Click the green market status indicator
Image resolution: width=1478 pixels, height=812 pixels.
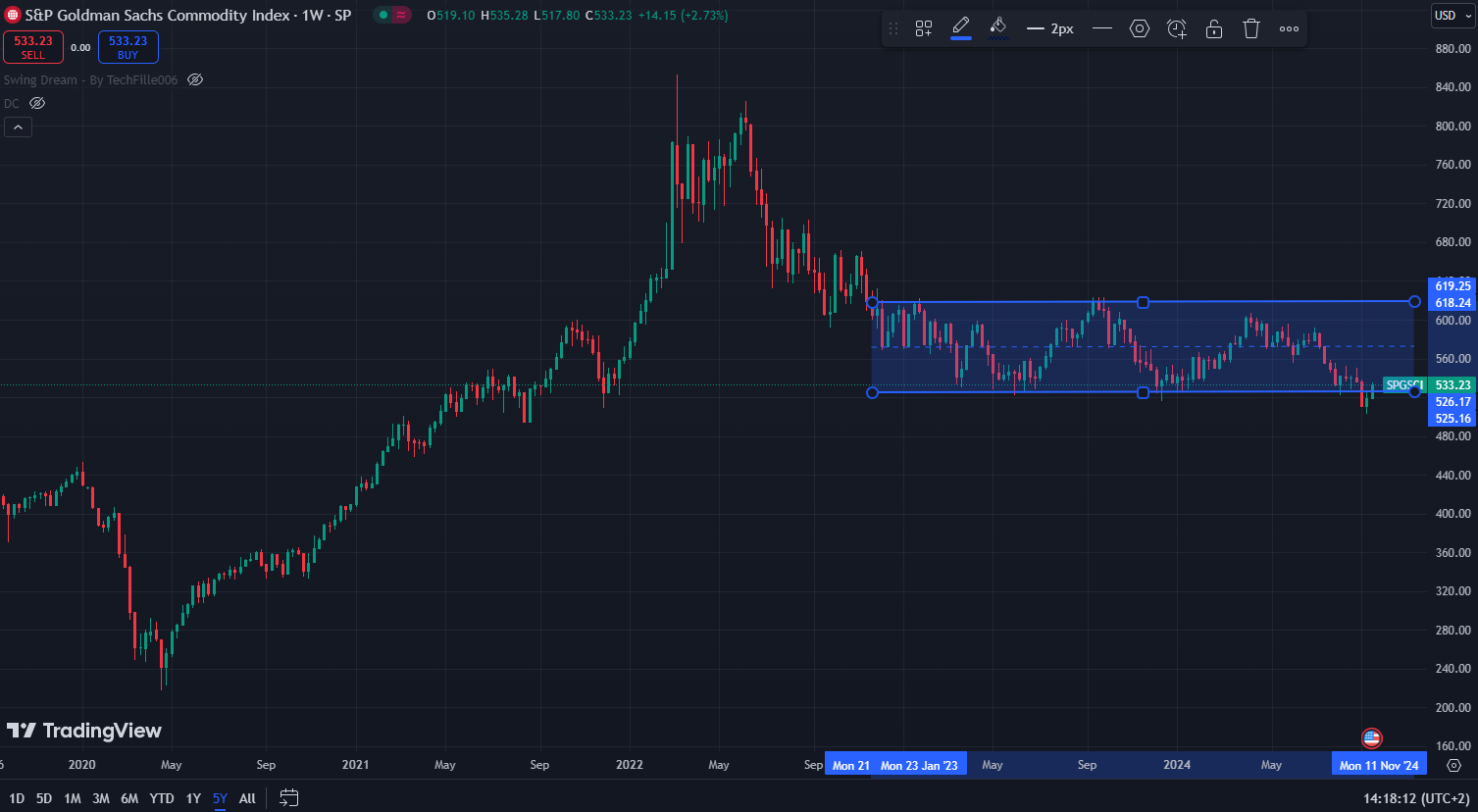point(383,15)
